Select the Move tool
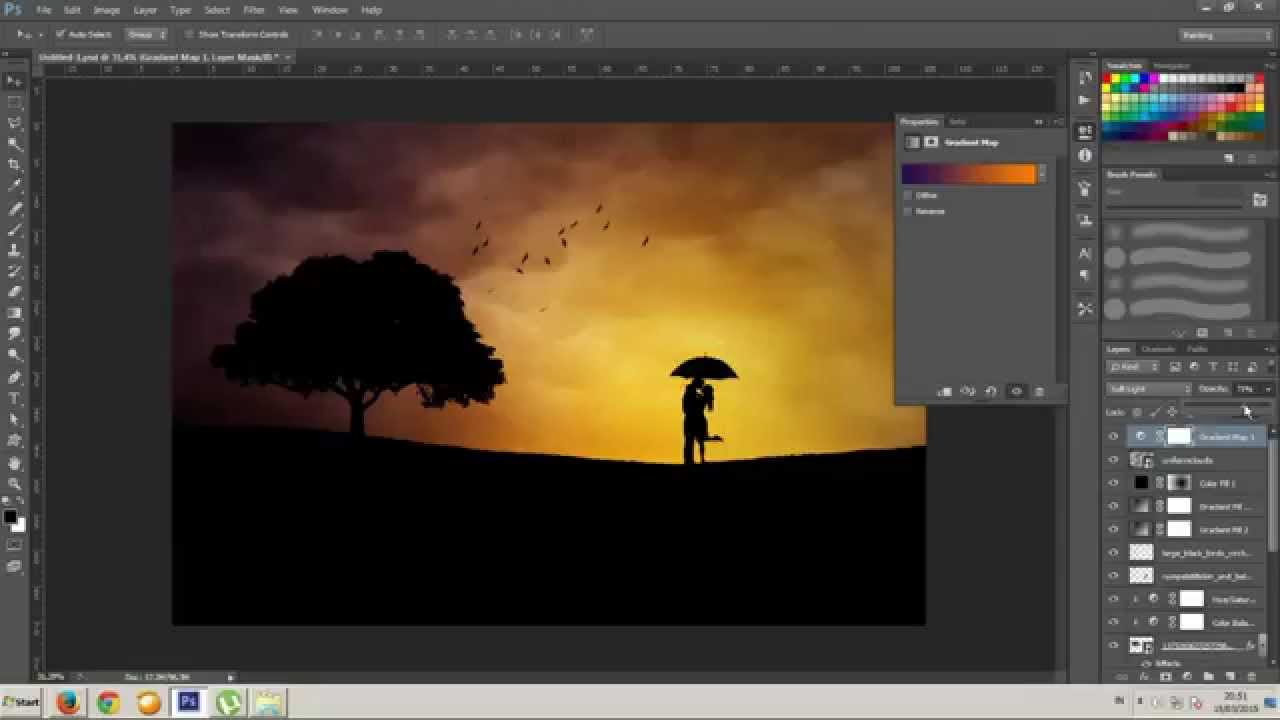 pyautogui.click(x=14, y=81)
